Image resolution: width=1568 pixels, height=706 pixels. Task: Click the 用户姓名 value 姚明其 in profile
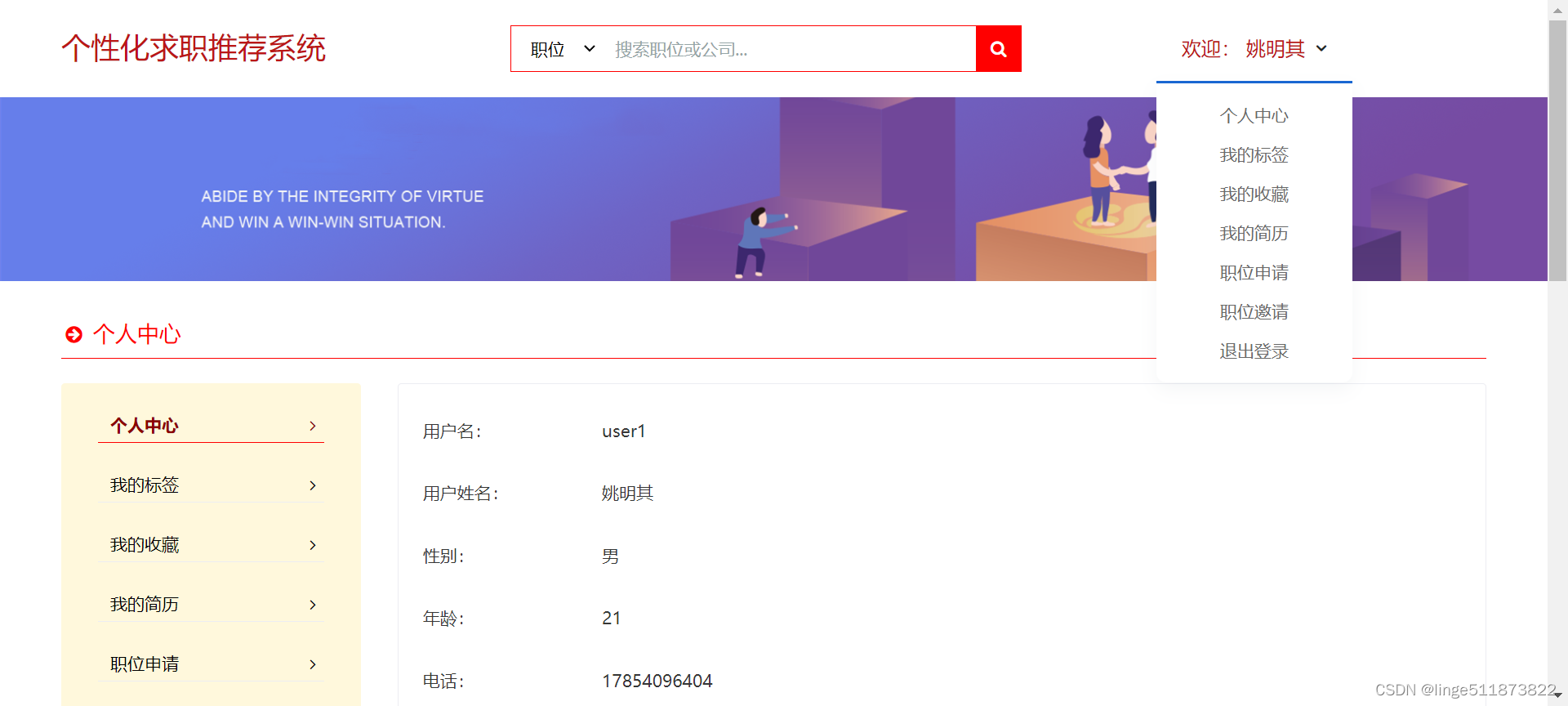tap(627, 494)
